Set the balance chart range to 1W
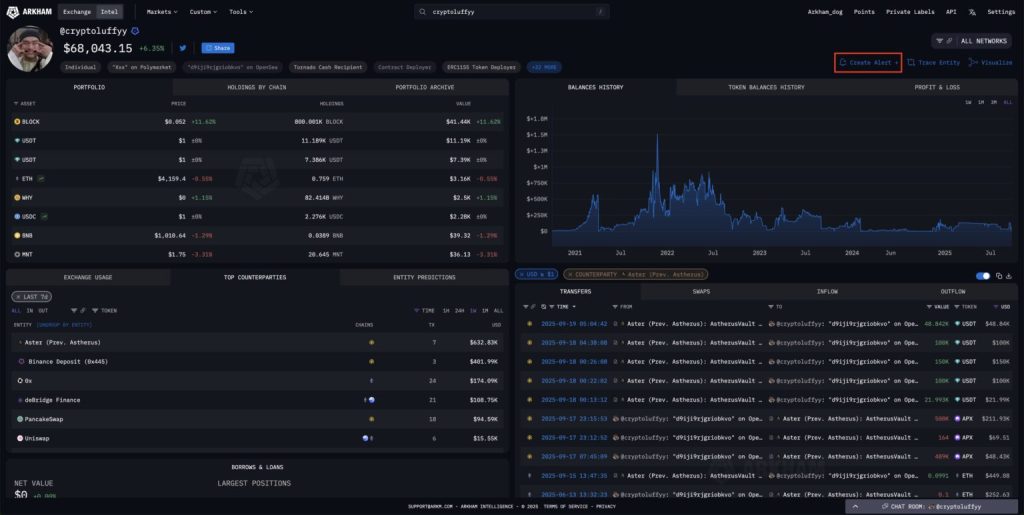 [x=968, y=102]
